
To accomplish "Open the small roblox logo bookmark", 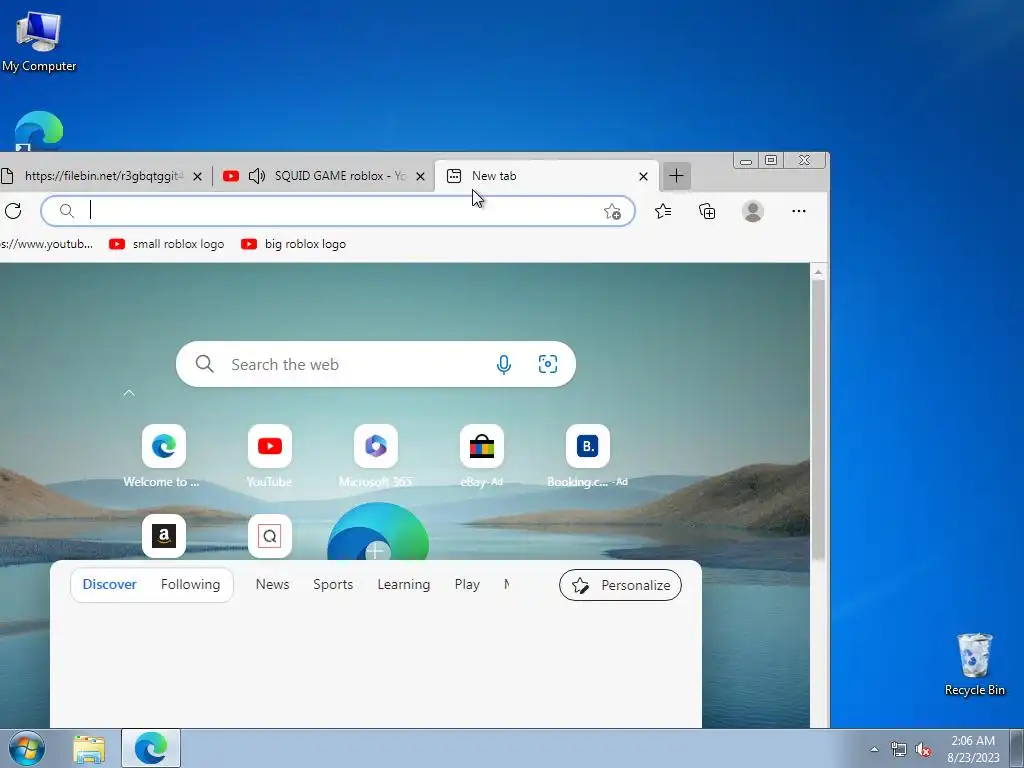I will coord(167,244).
